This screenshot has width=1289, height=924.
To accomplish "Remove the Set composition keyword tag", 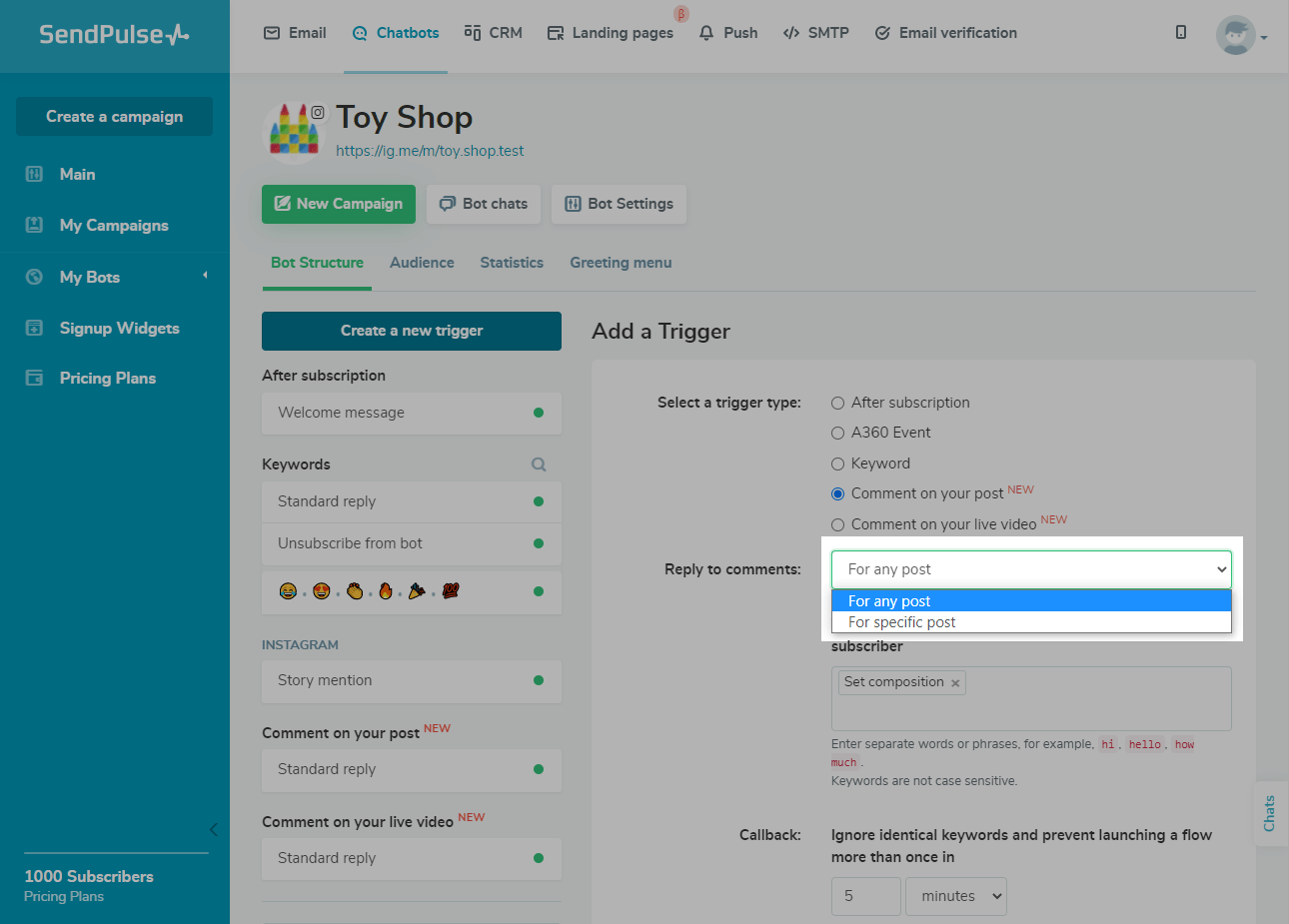I will [x=955, y=683].
